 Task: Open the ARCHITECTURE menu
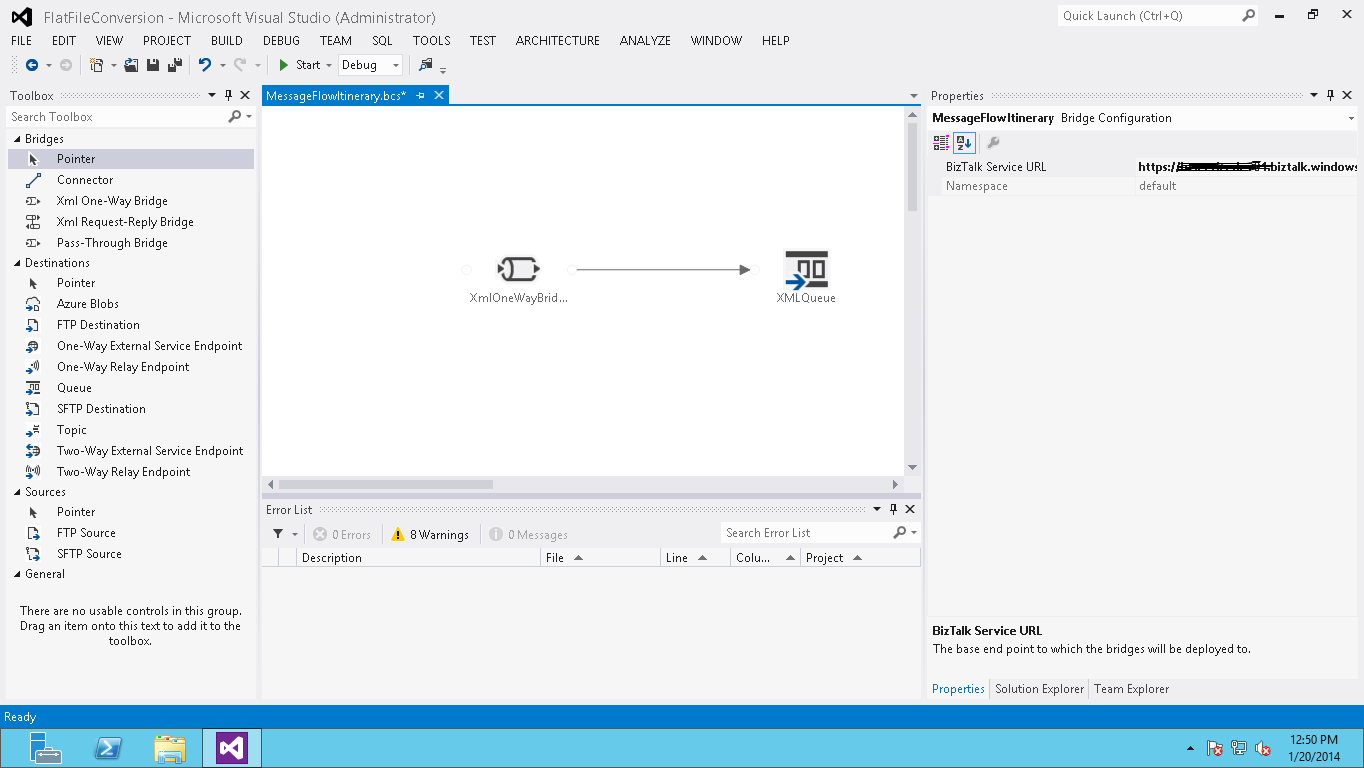(558, 41)
